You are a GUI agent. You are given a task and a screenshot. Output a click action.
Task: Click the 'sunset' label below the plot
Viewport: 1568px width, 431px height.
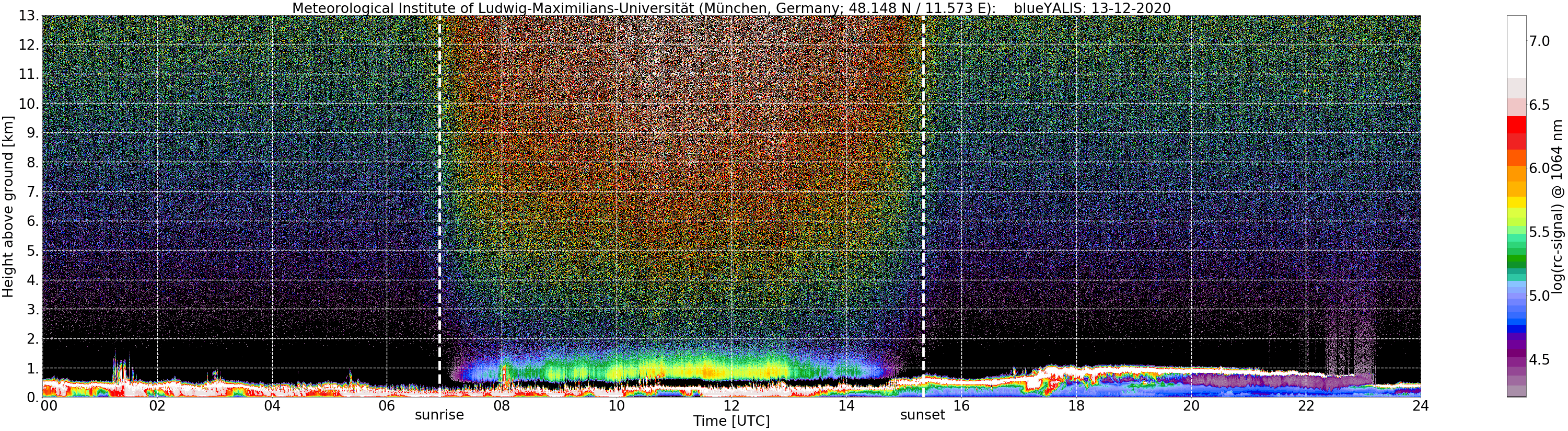(x=923, y=415)
